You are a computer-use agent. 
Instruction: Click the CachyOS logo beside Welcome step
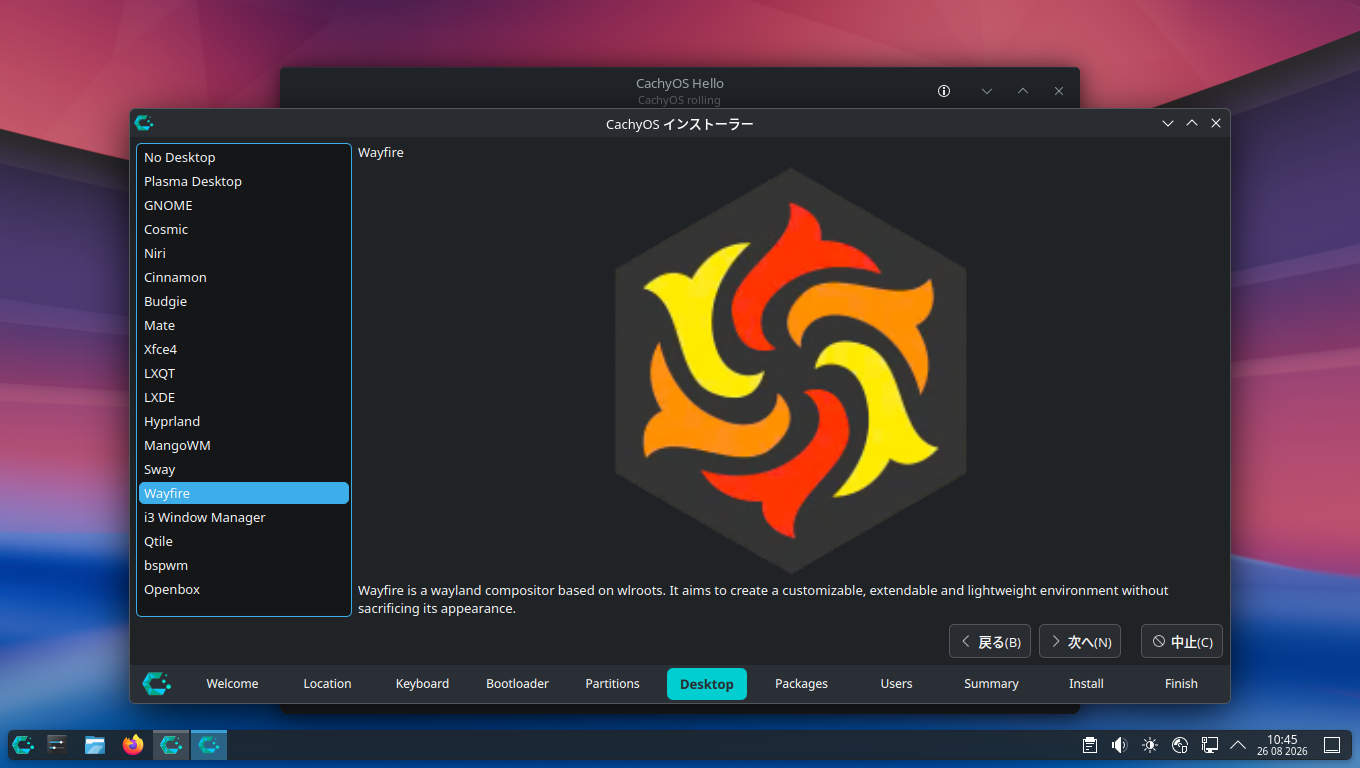coord(157,683)
